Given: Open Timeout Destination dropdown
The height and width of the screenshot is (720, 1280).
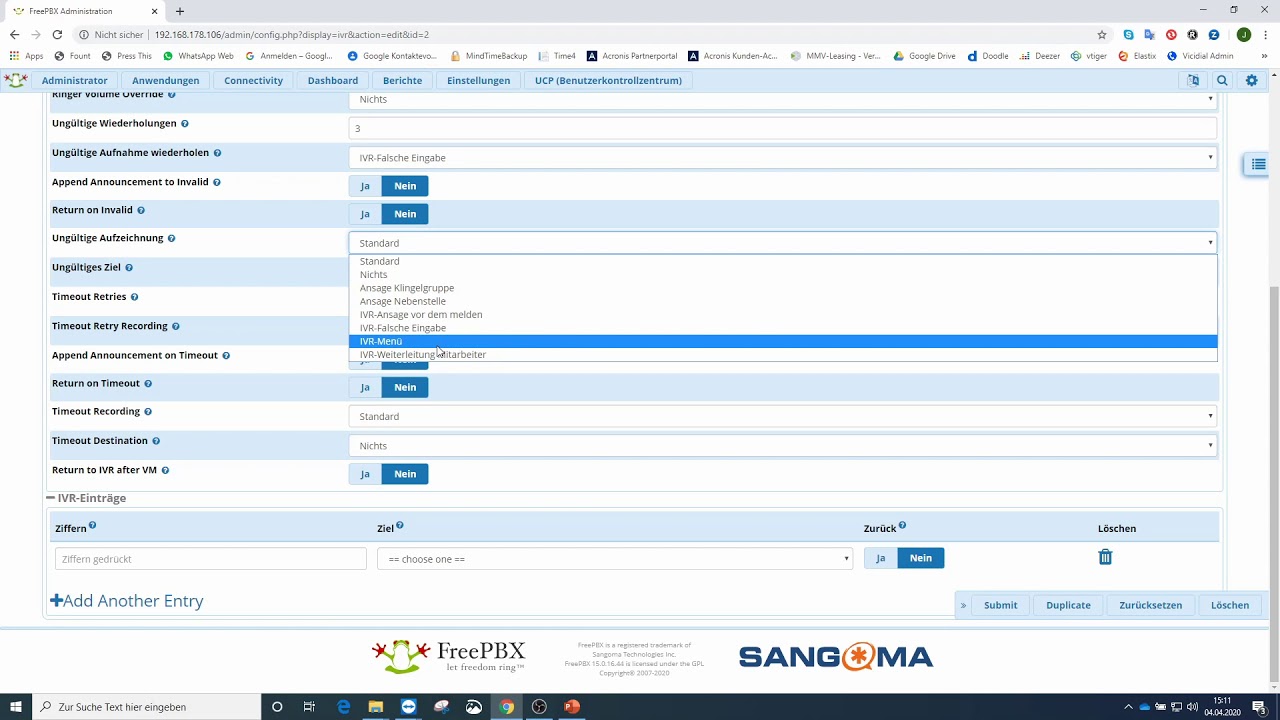Looking at the screenshot, I should [783, 446].
